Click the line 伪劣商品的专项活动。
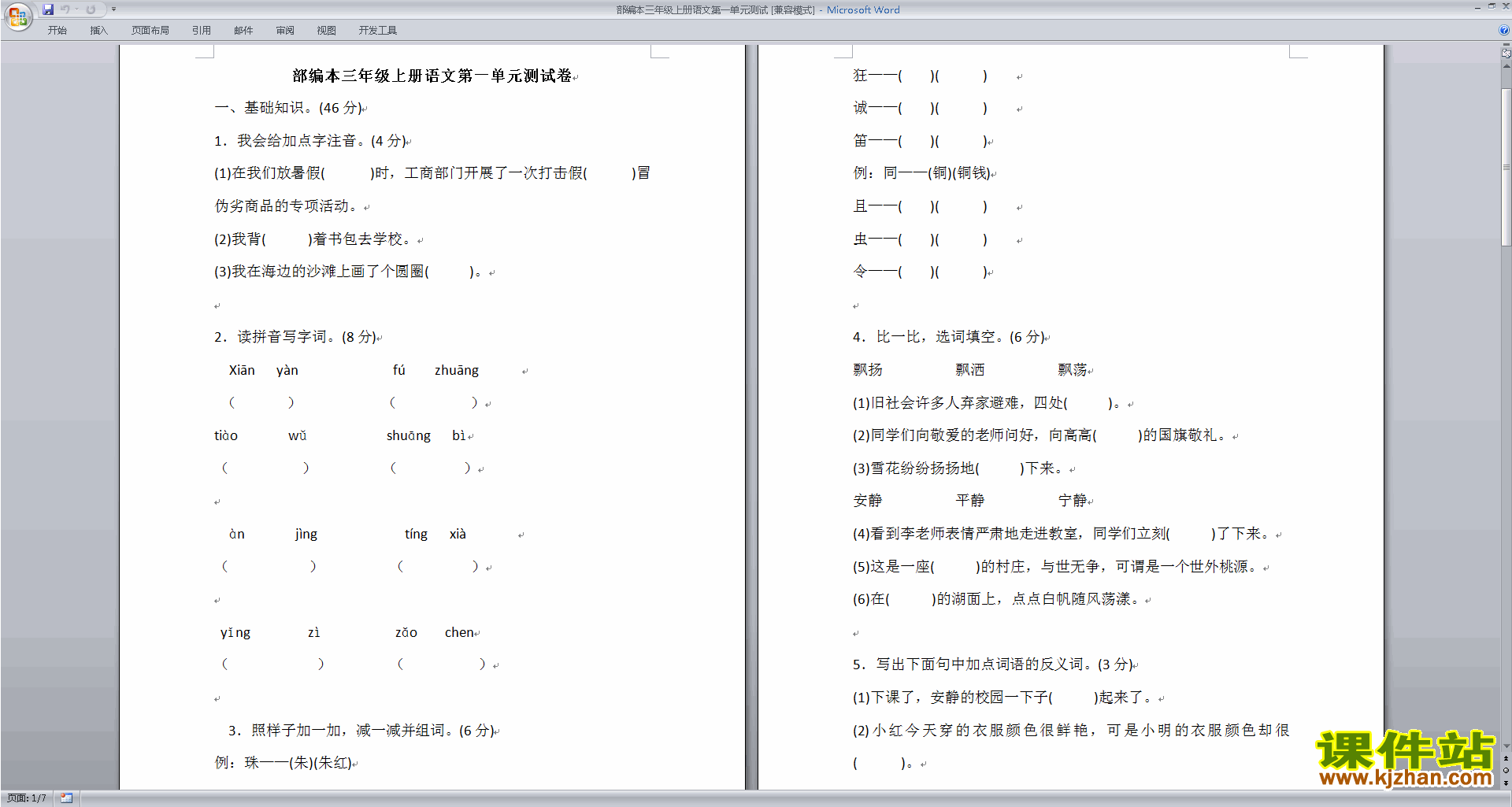The image size is (1512, 807). [x=286, y=206]
